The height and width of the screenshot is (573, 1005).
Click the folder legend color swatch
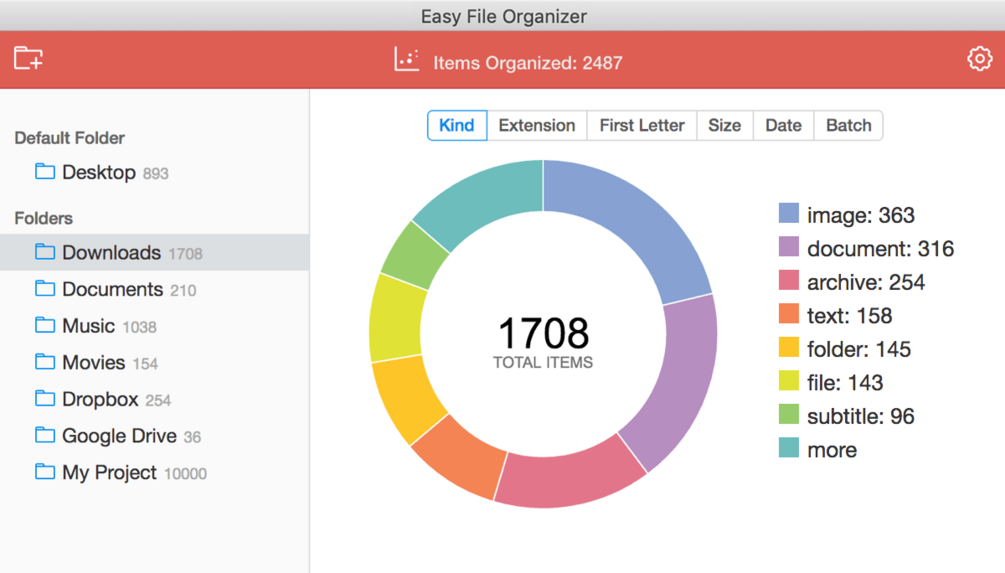[x=788, y=347]
